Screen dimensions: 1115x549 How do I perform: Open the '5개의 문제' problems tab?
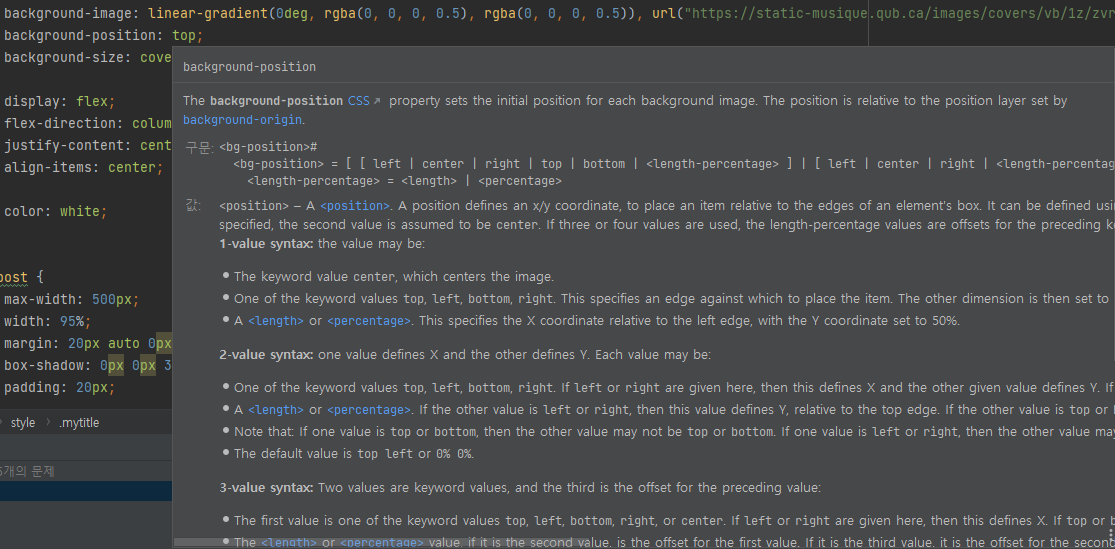pos(27,471)
